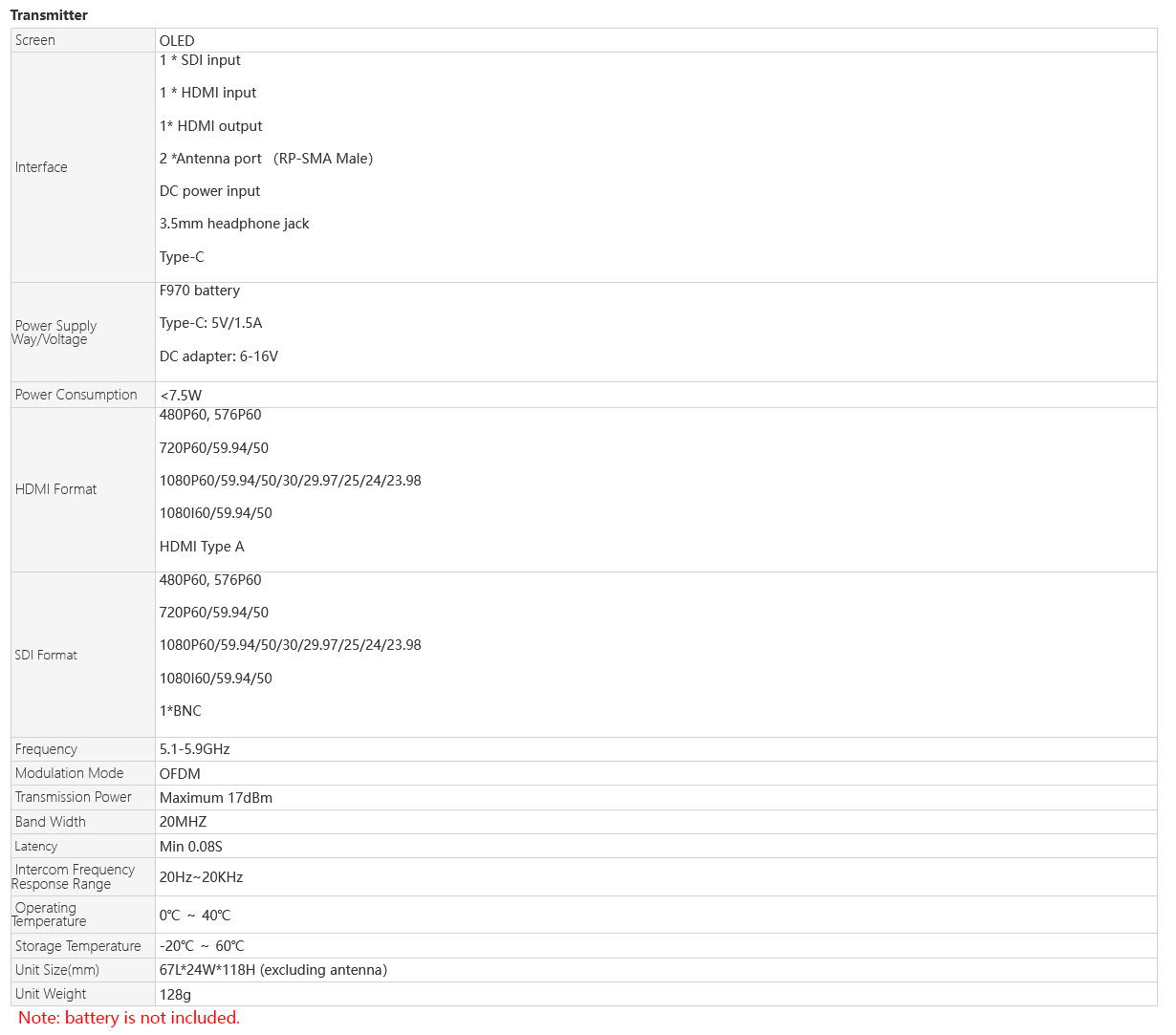This screenshot has height=1035, width=1176.
Task: Click the "2 *Antenna port (RP-SMA Male)" line
Action: pyautogui.click(x=266, y=159)
